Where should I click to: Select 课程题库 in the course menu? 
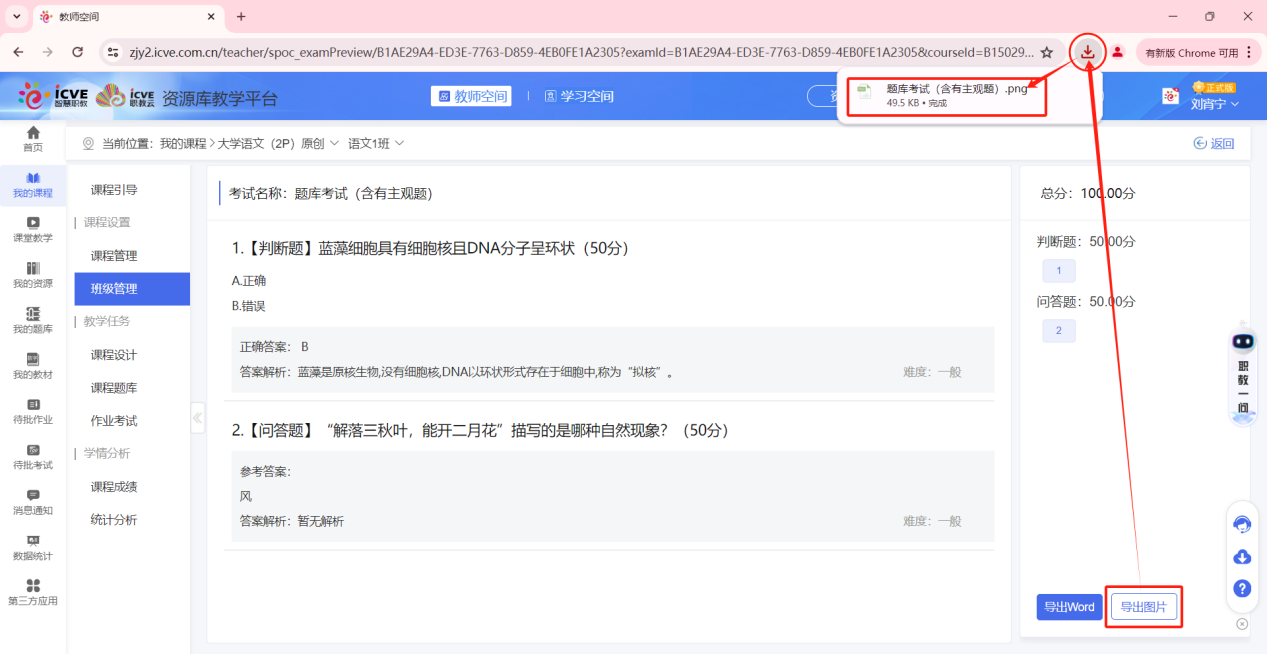tap(114, 388)
